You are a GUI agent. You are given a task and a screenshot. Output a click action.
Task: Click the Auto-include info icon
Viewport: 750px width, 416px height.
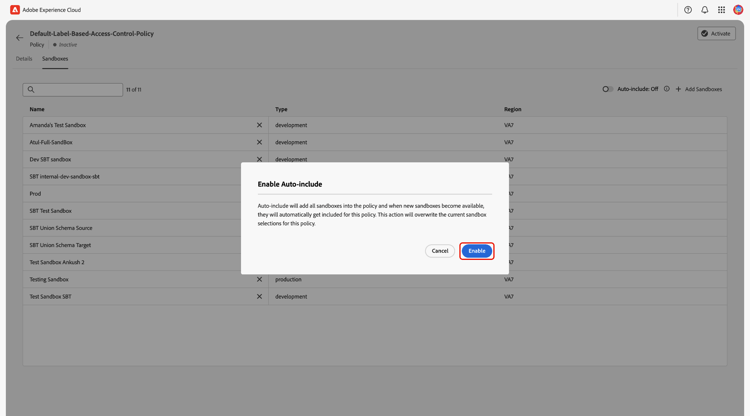point(666,89)
